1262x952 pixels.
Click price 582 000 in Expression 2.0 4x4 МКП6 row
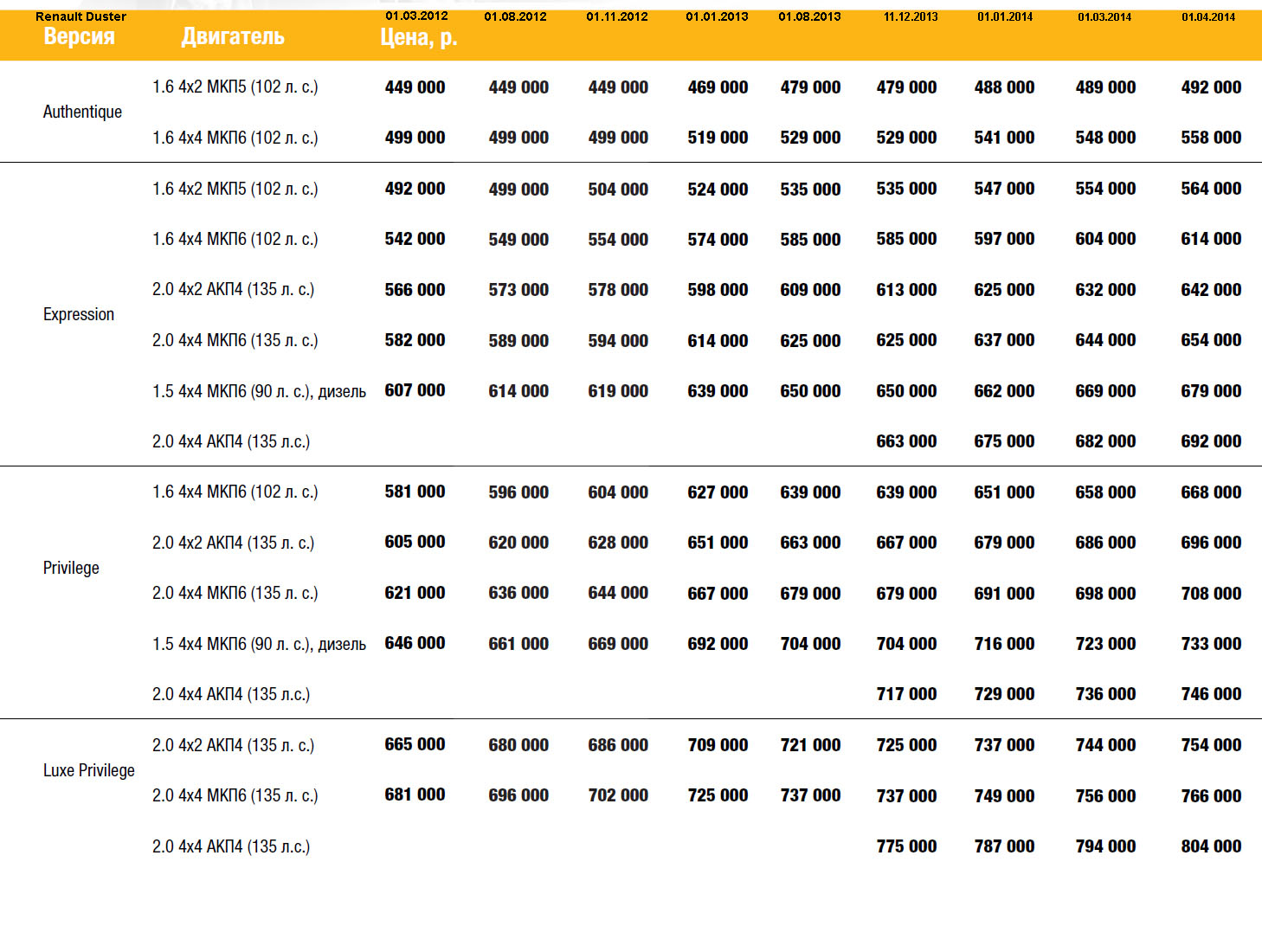tap(415, 340)
